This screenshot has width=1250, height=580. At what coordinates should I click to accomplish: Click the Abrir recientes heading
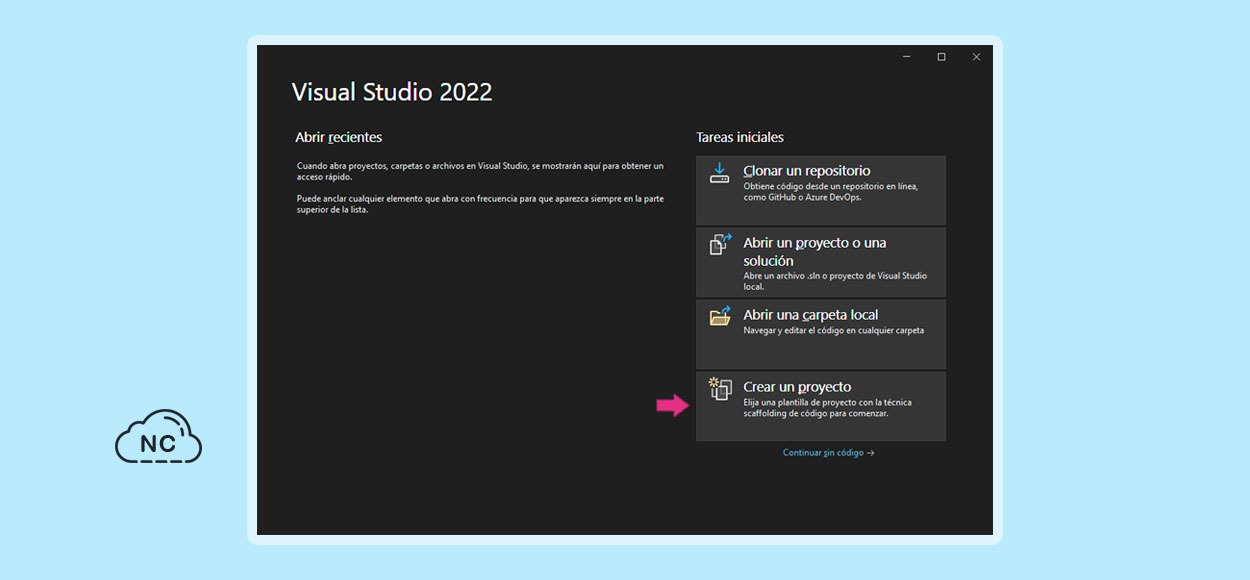pyautogui.click(x=339, y=137)
